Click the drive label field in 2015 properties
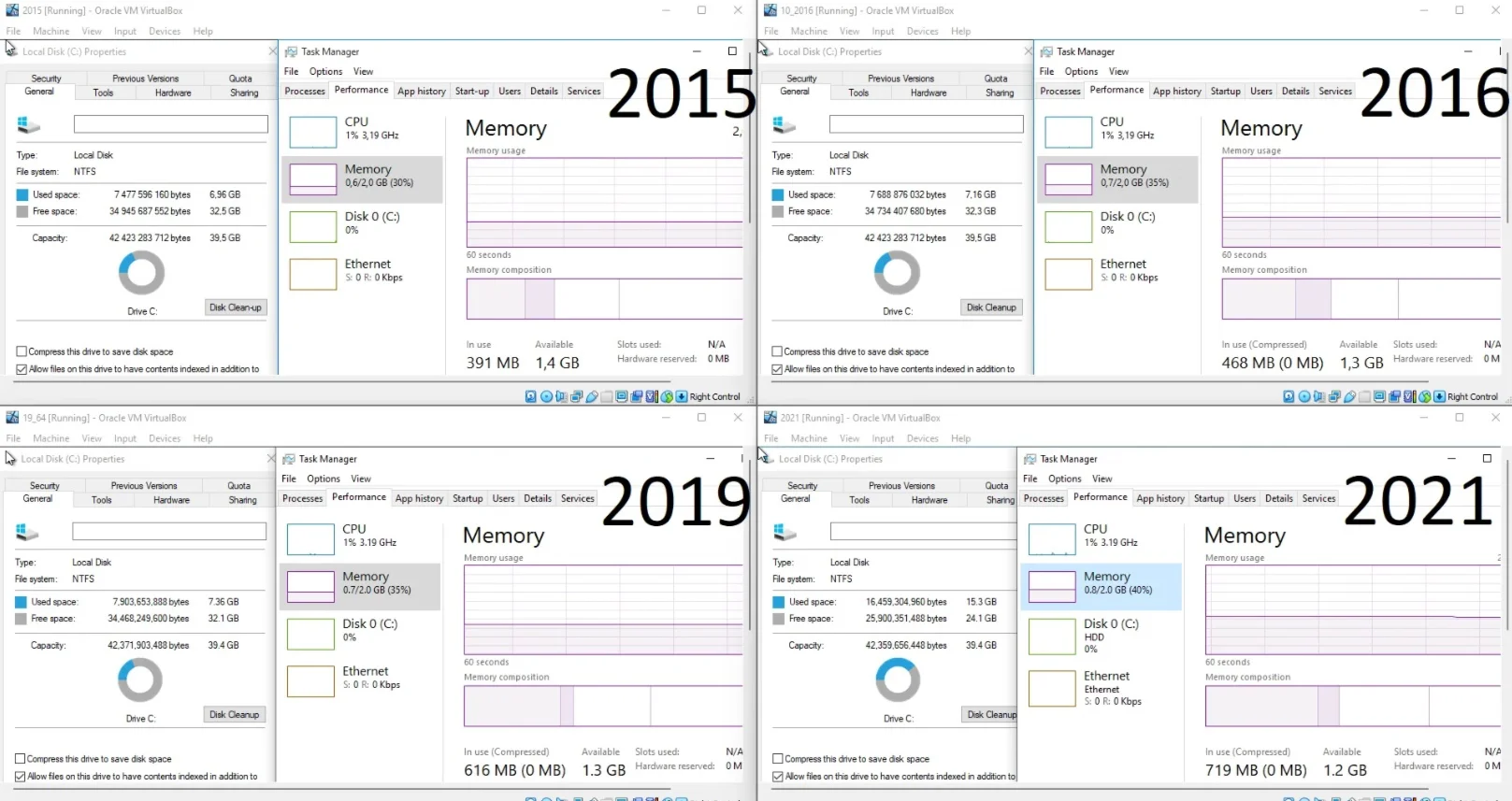The height and width of the screenshot is (801, 1512). (x=171, y=124)
